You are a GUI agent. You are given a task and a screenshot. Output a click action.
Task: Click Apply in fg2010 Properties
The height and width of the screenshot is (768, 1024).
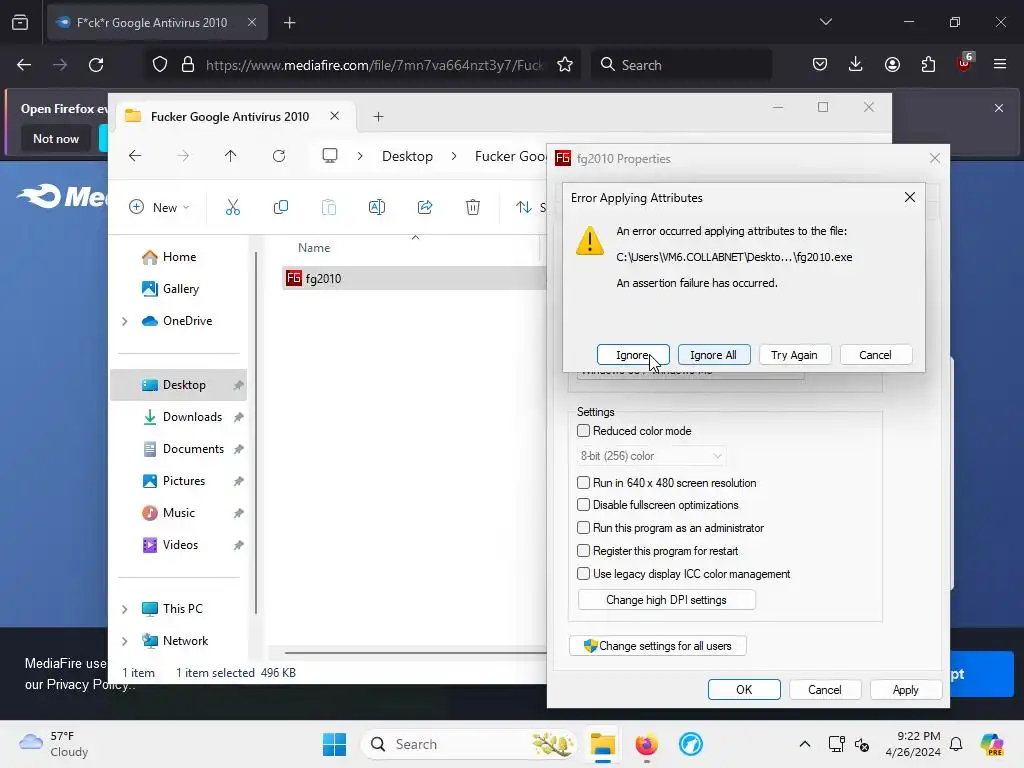click(x=905, y=690)
